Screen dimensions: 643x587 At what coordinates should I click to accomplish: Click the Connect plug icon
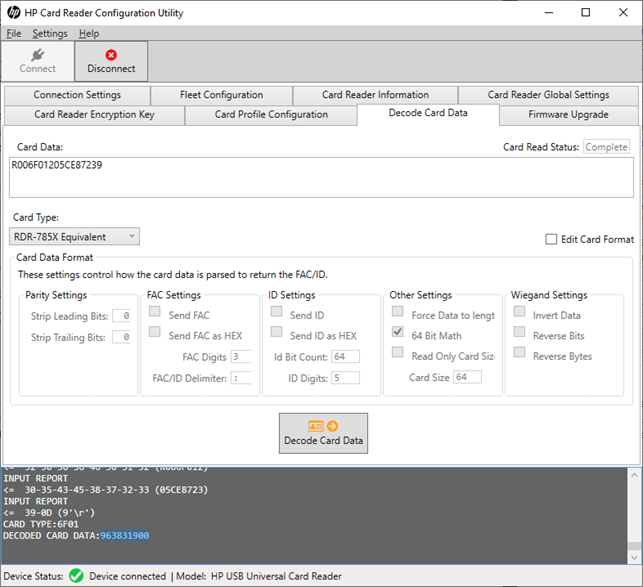coord(37,55)
